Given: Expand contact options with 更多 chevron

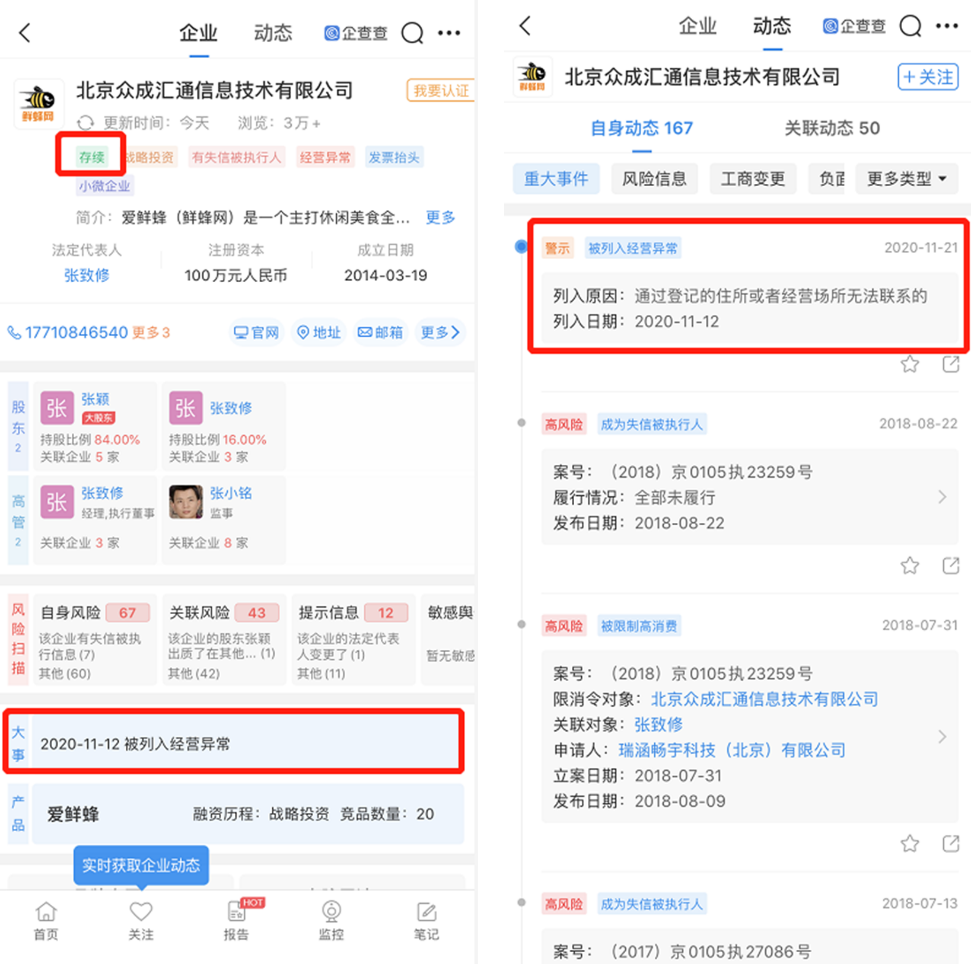Looking at the screenshot, I should (x=440, y=332).
